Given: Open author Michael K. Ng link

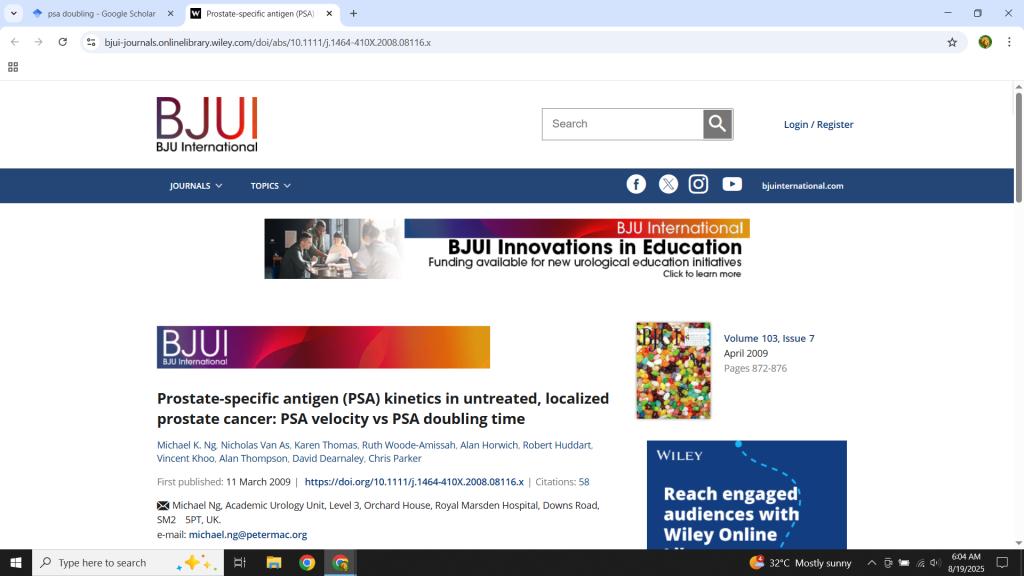Looking at the screenshot, I should pyautogui.click(x=186, y=445).
